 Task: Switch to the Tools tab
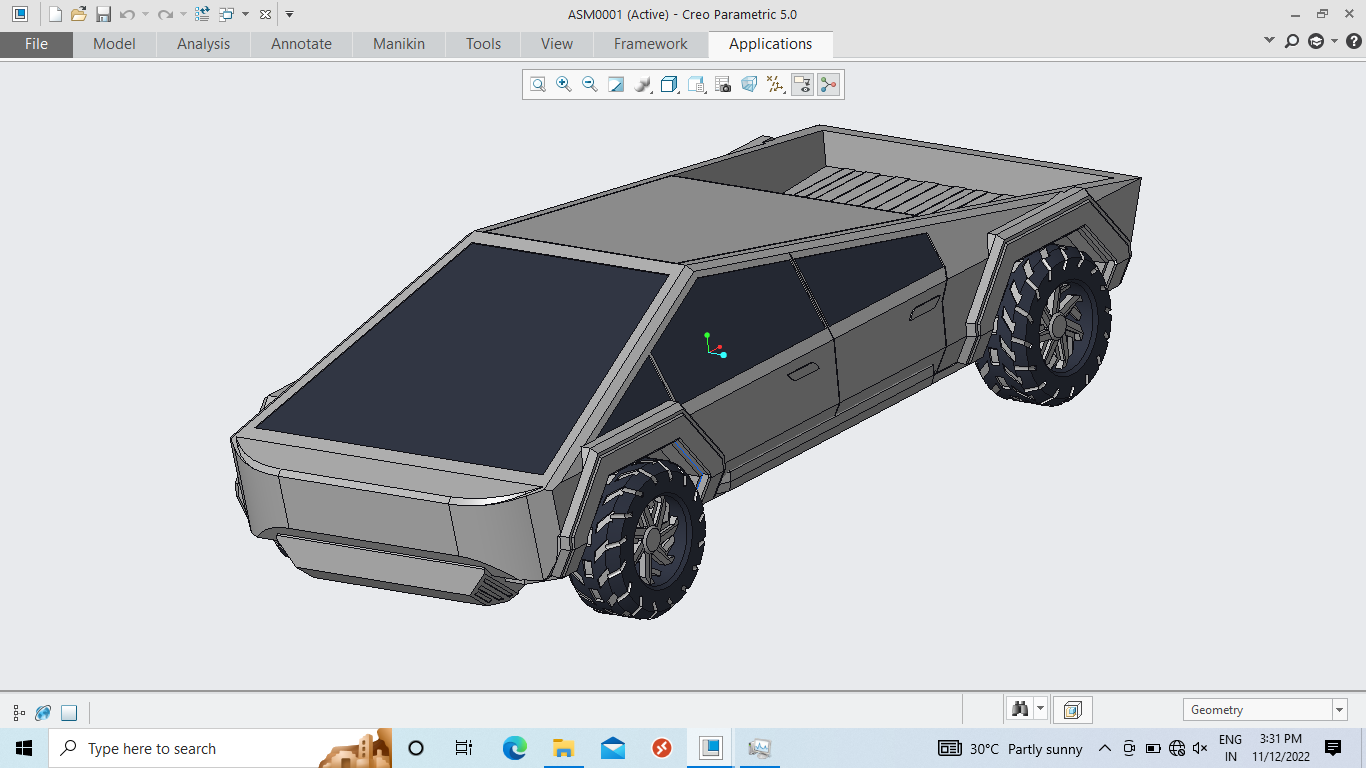[x=483, y=44]
